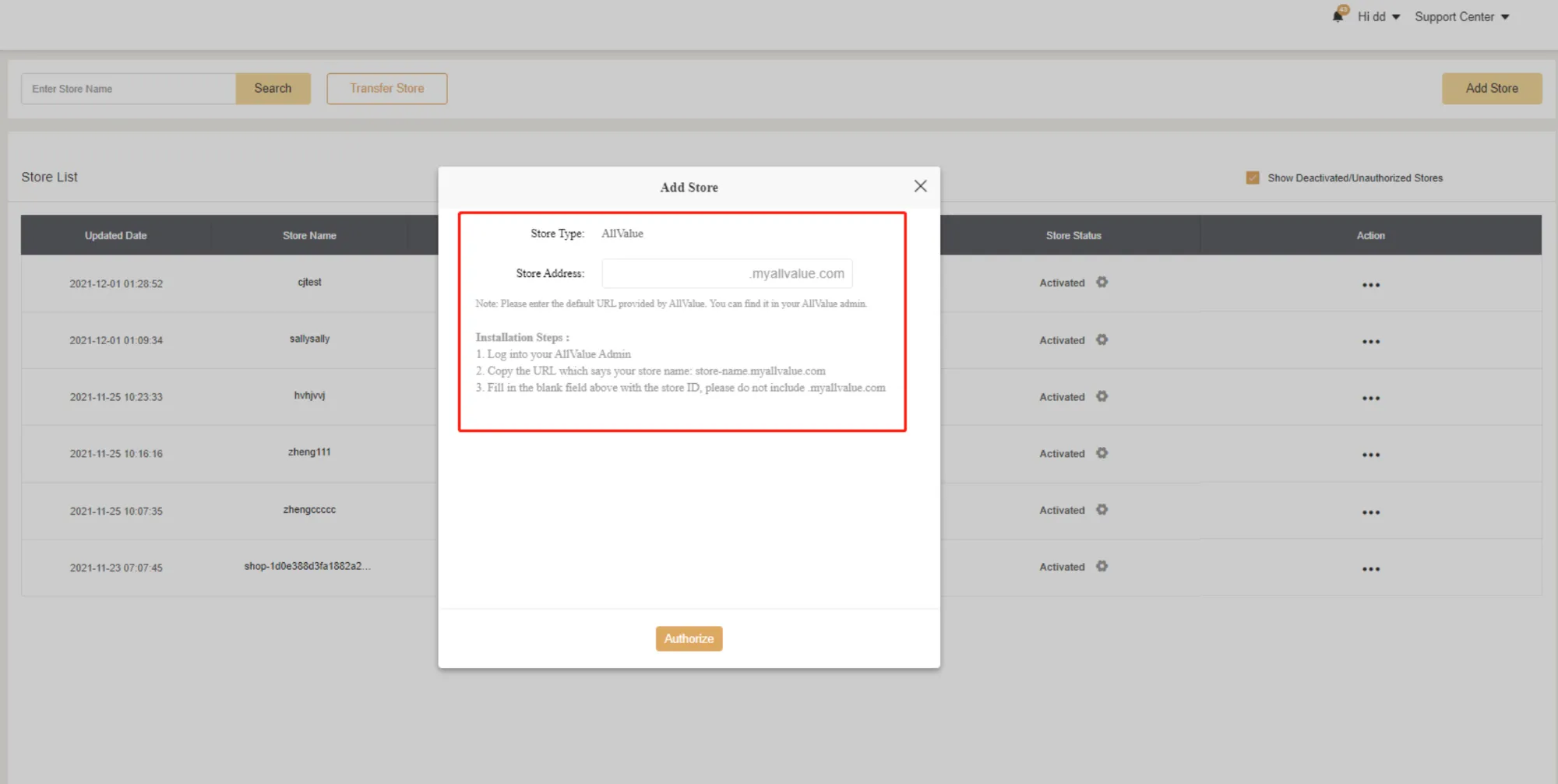The image size is (1558, 784).
Task: Click the gear icon in sallysally row
Action: tap(1102, 340)
